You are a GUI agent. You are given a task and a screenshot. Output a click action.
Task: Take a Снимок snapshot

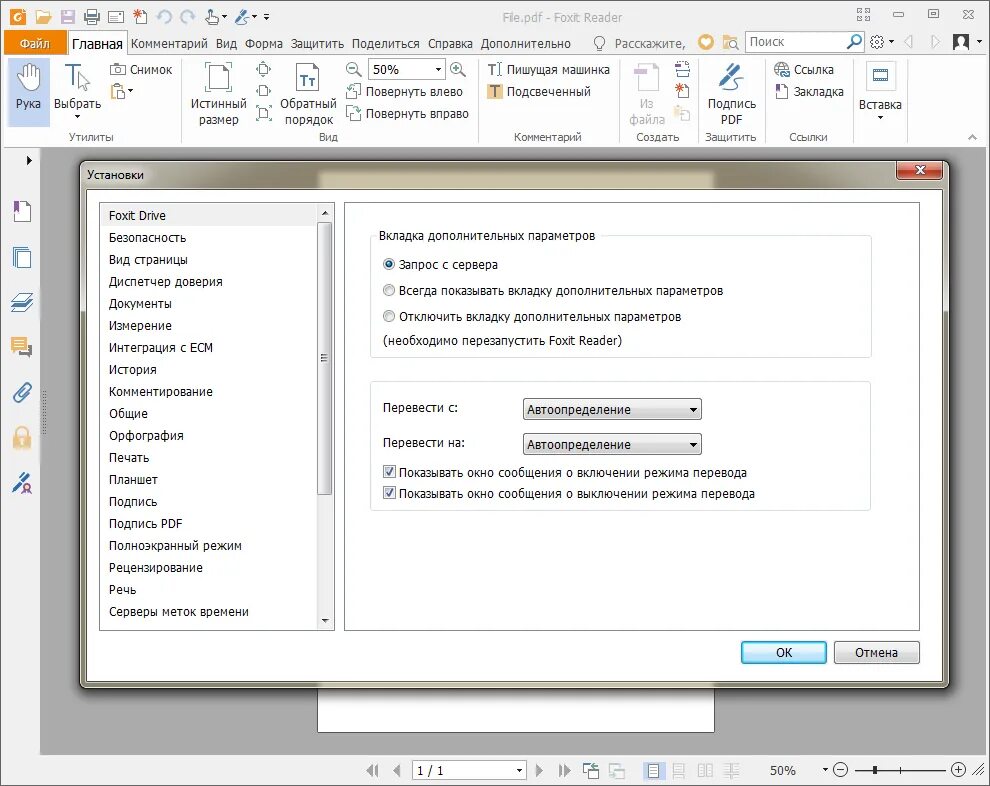pos(141,69)
